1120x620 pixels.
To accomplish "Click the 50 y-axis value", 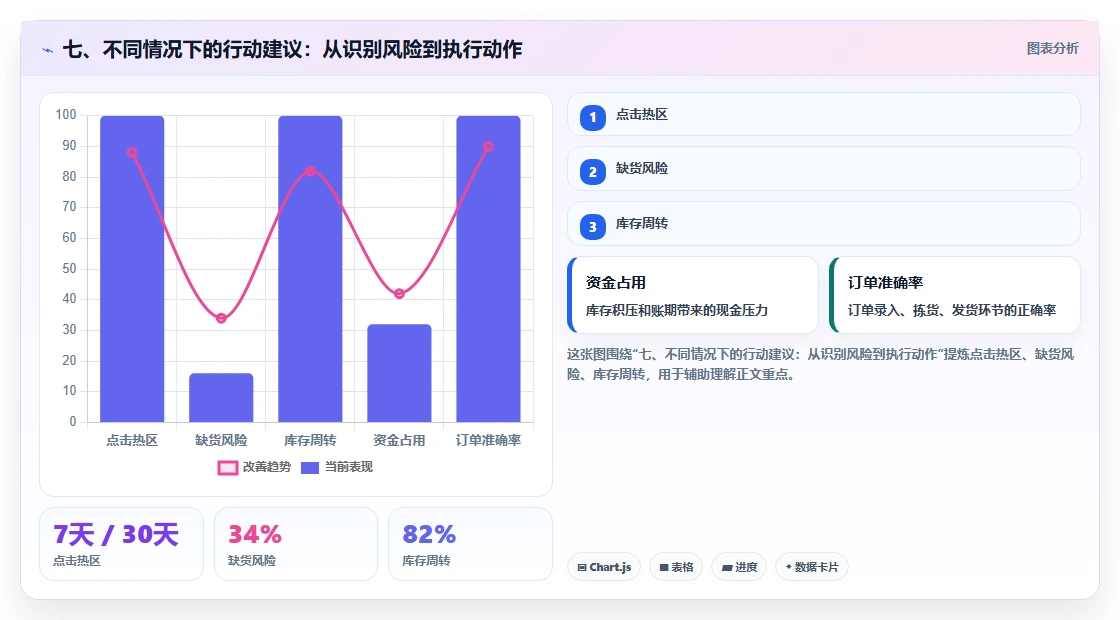I will 69,269.
